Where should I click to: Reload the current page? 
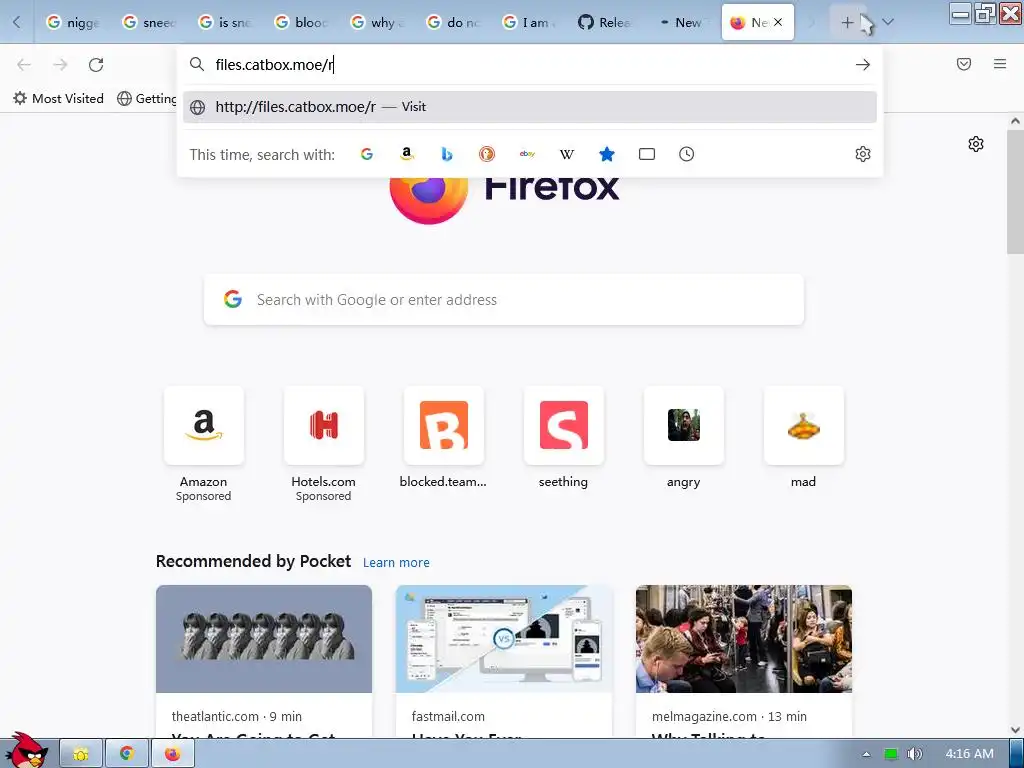tap(96, 65)
